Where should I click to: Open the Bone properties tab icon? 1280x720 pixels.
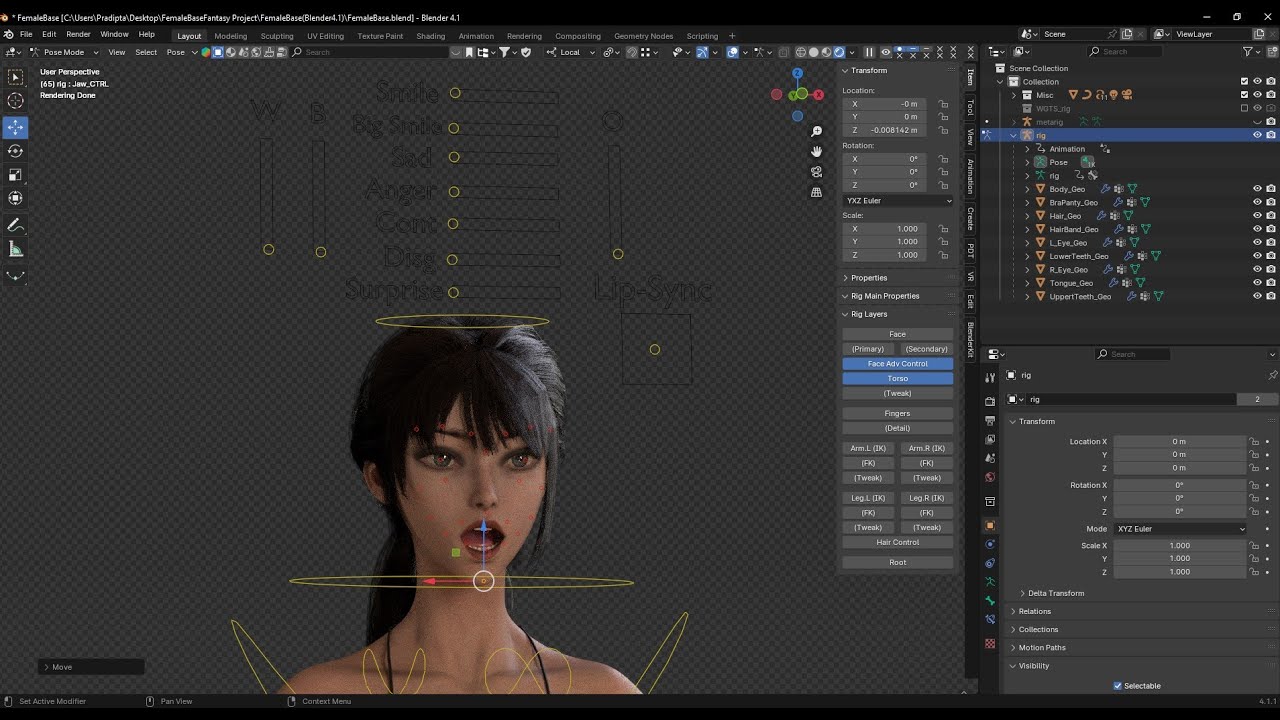[990, 601]
